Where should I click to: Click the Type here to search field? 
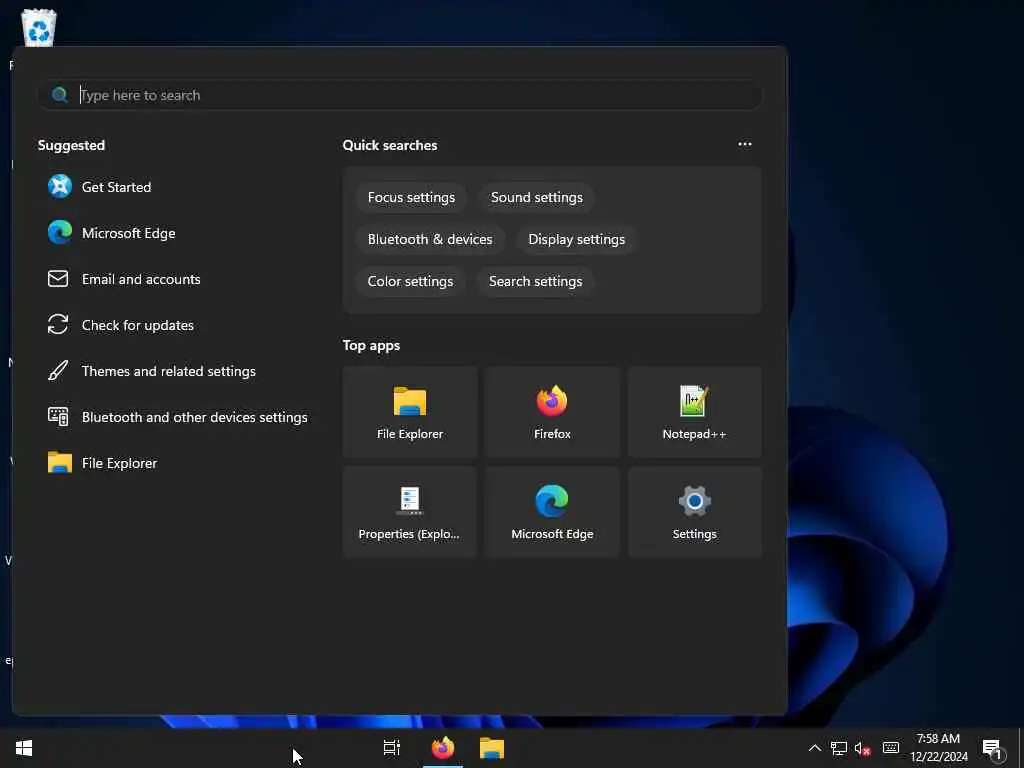tap(400, 95)
